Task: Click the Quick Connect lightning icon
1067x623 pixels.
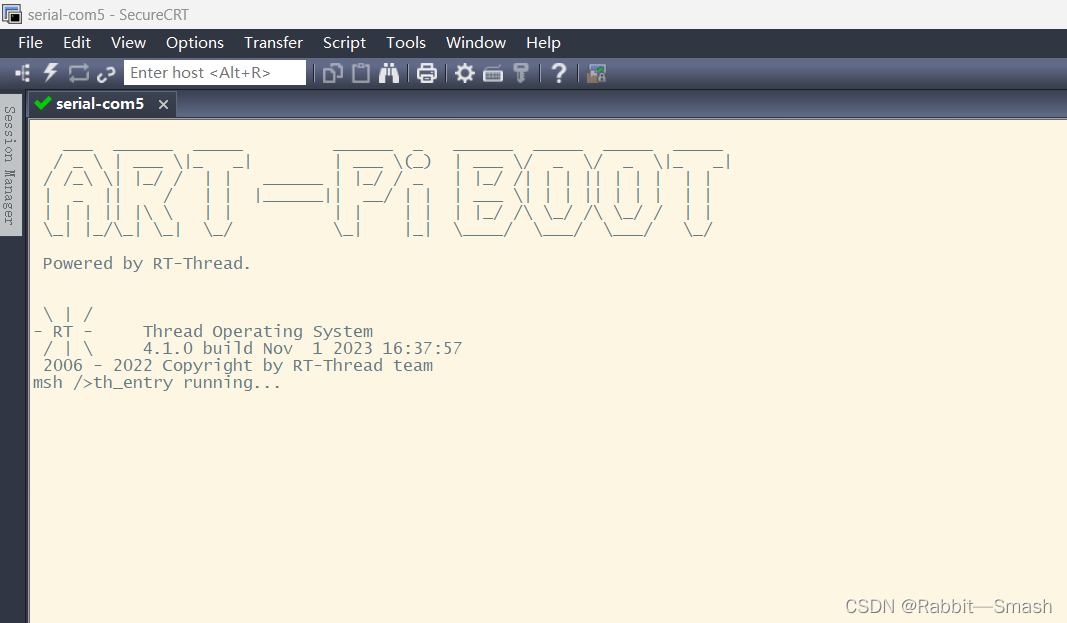Action: tap(50, 73)
